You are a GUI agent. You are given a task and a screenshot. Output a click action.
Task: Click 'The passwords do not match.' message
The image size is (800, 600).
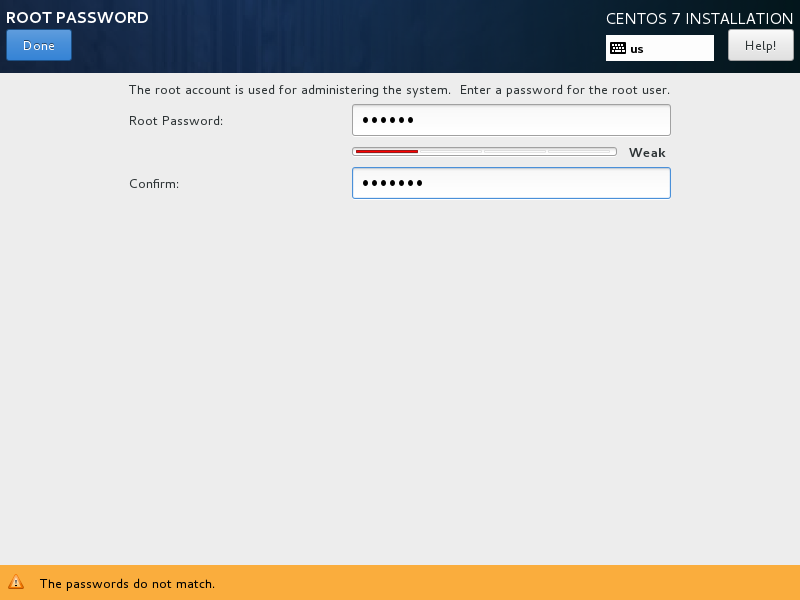coord(128,584)
